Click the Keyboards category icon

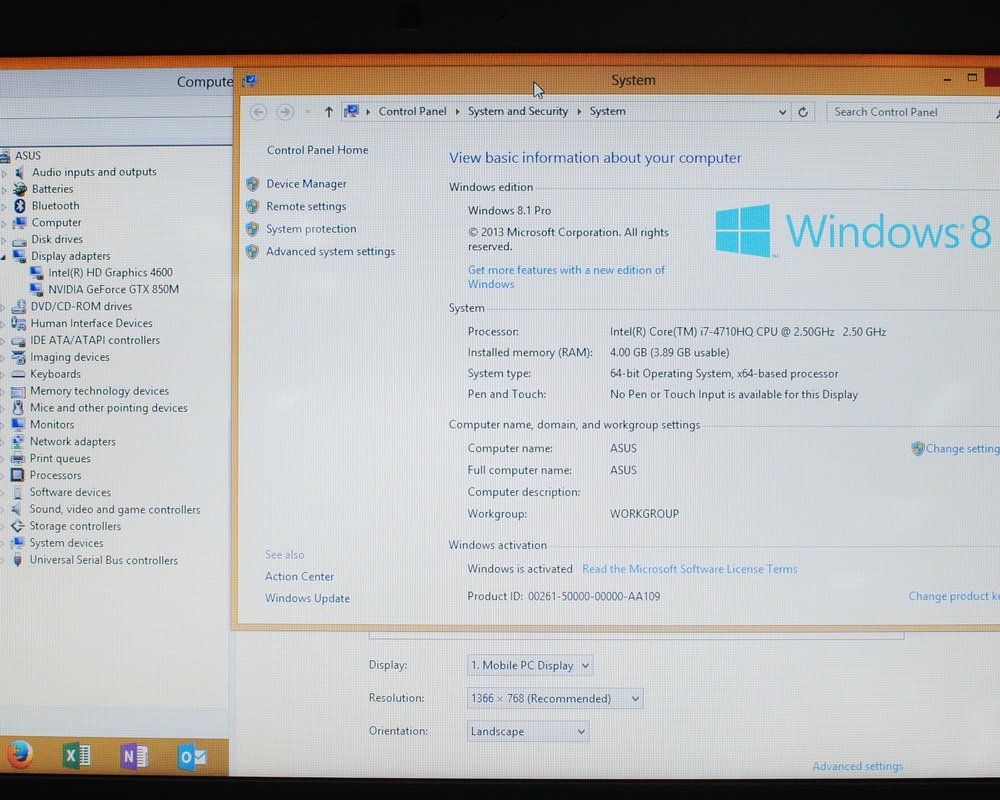(18, 374)
